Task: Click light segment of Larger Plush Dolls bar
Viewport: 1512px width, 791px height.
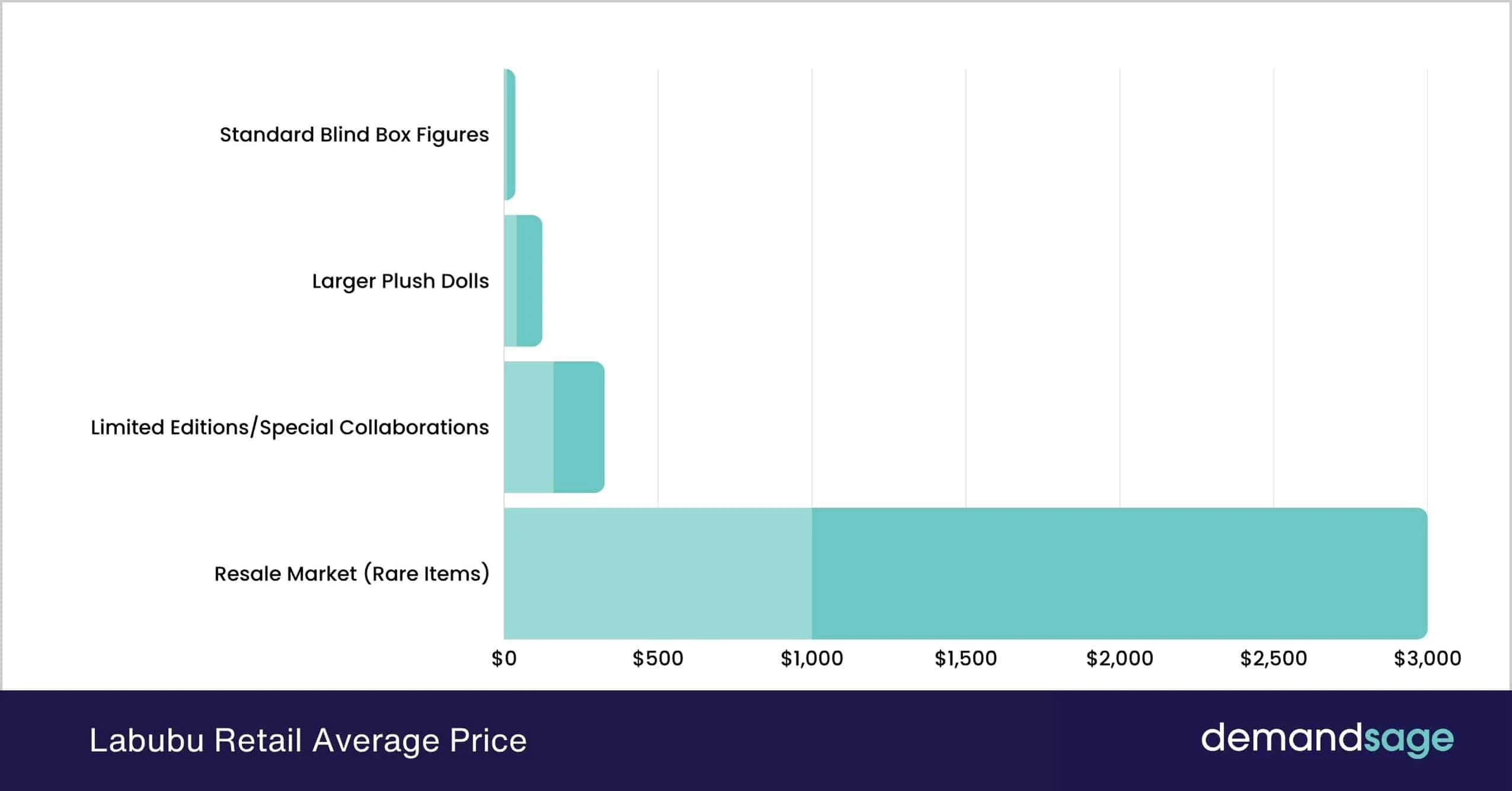Action: pos(510,281)
